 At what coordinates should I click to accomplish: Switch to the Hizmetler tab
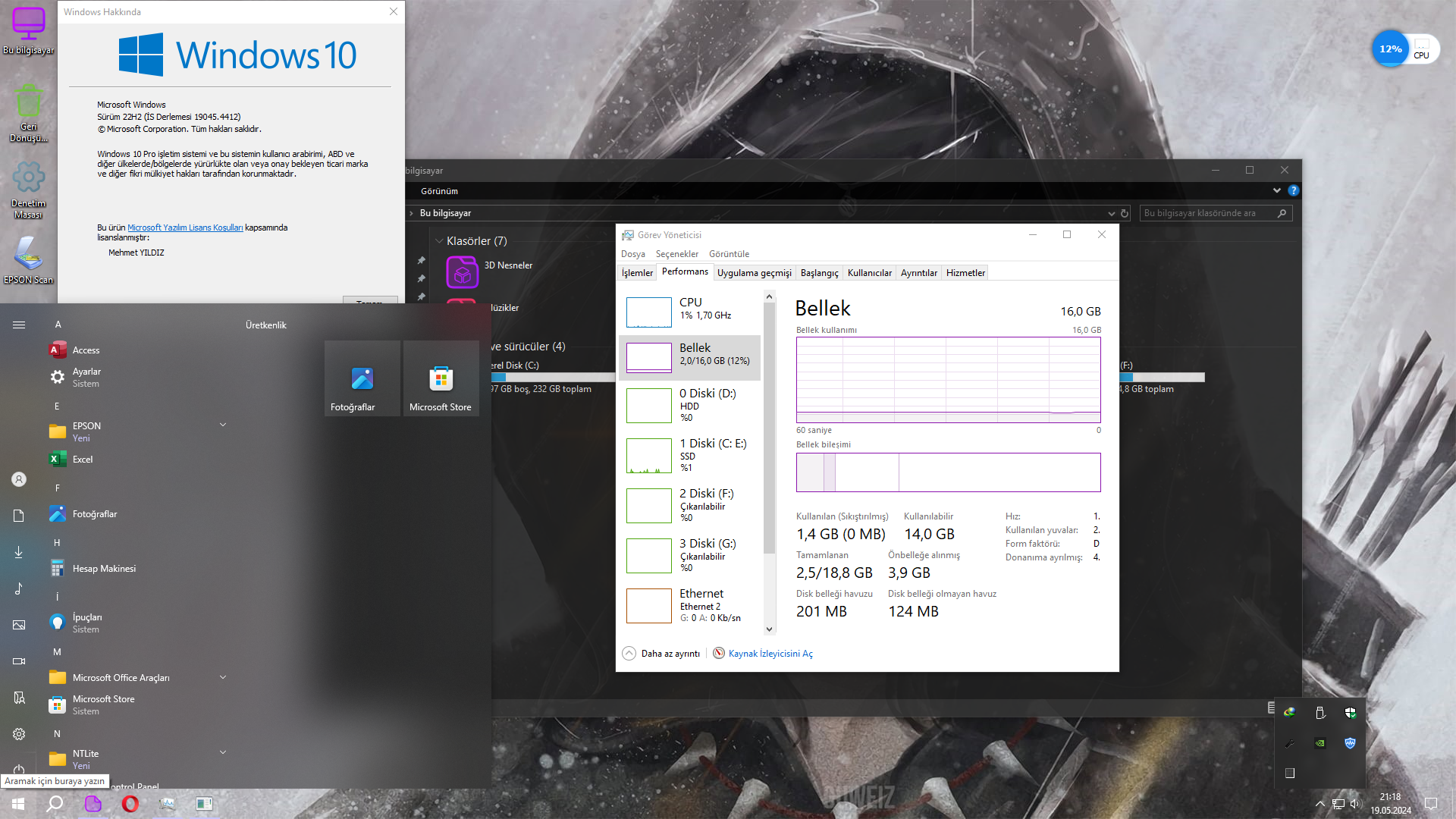point(966,273)
